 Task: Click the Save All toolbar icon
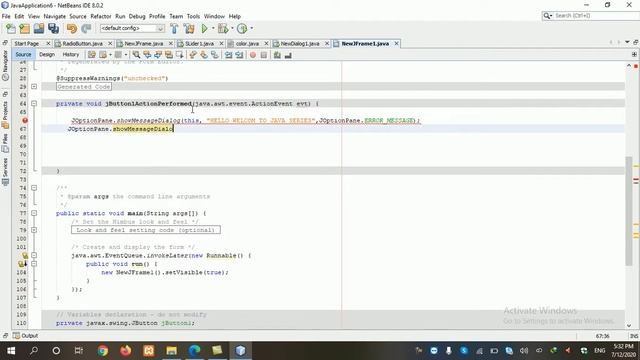coord(53,29)
